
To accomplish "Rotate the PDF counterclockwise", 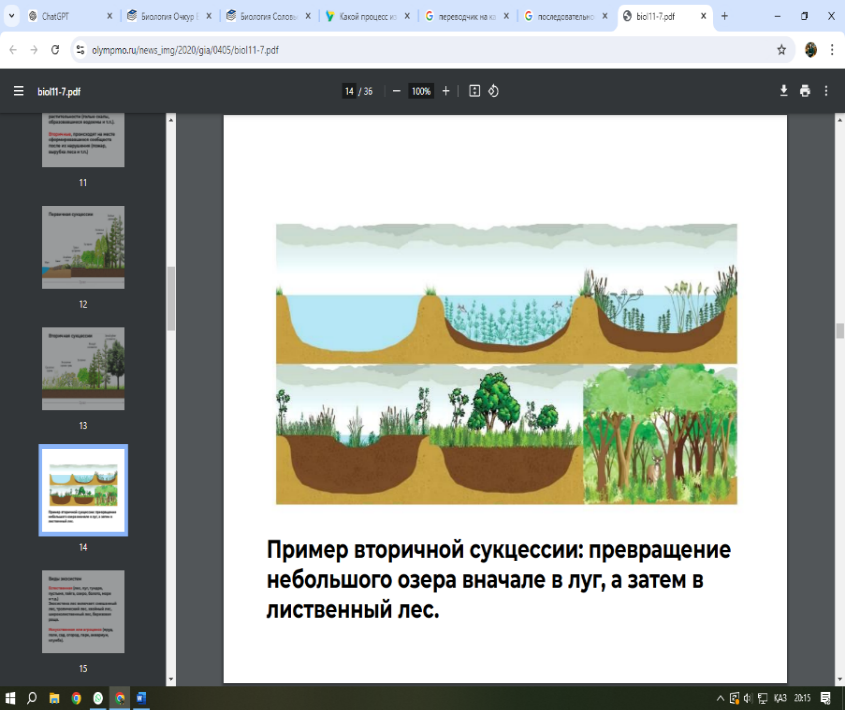I will (493, 91).
